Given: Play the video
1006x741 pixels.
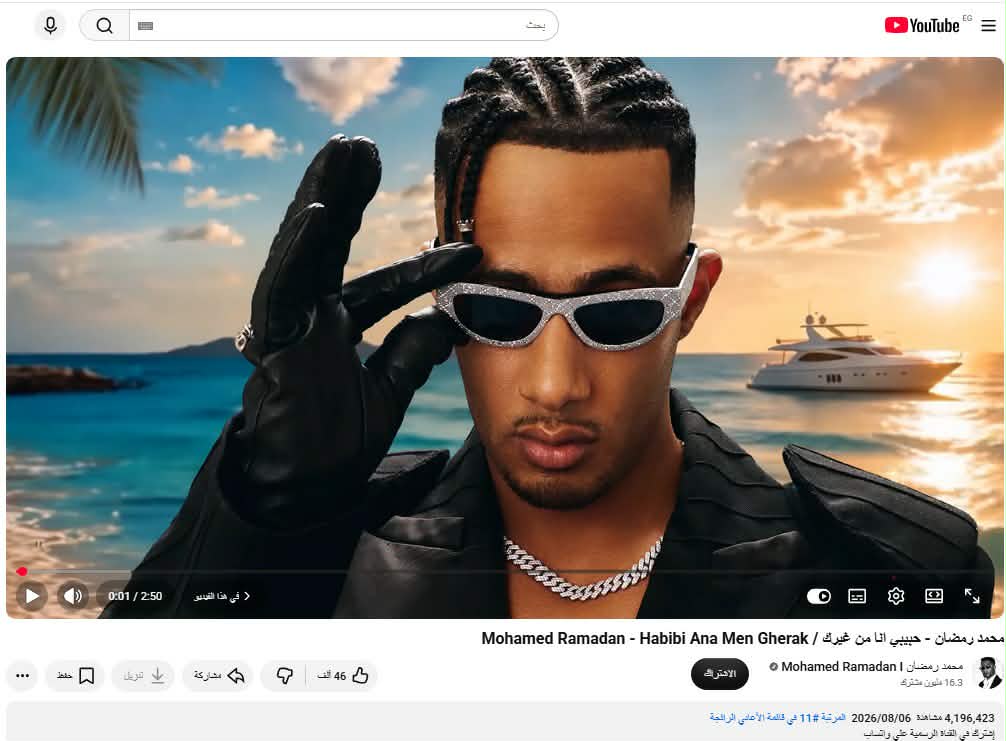Looking at the screenshot, I should tap(32, 596).
